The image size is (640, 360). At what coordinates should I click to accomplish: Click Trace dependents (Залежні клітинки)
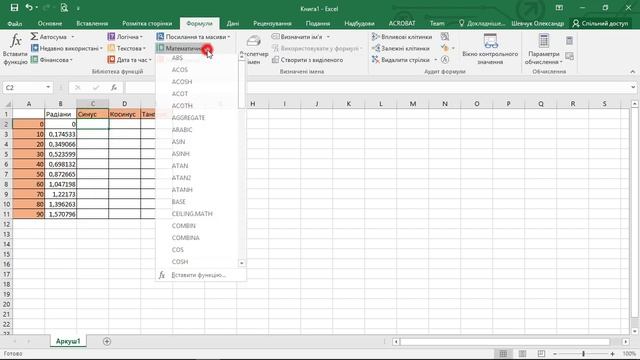pos(401,48)
